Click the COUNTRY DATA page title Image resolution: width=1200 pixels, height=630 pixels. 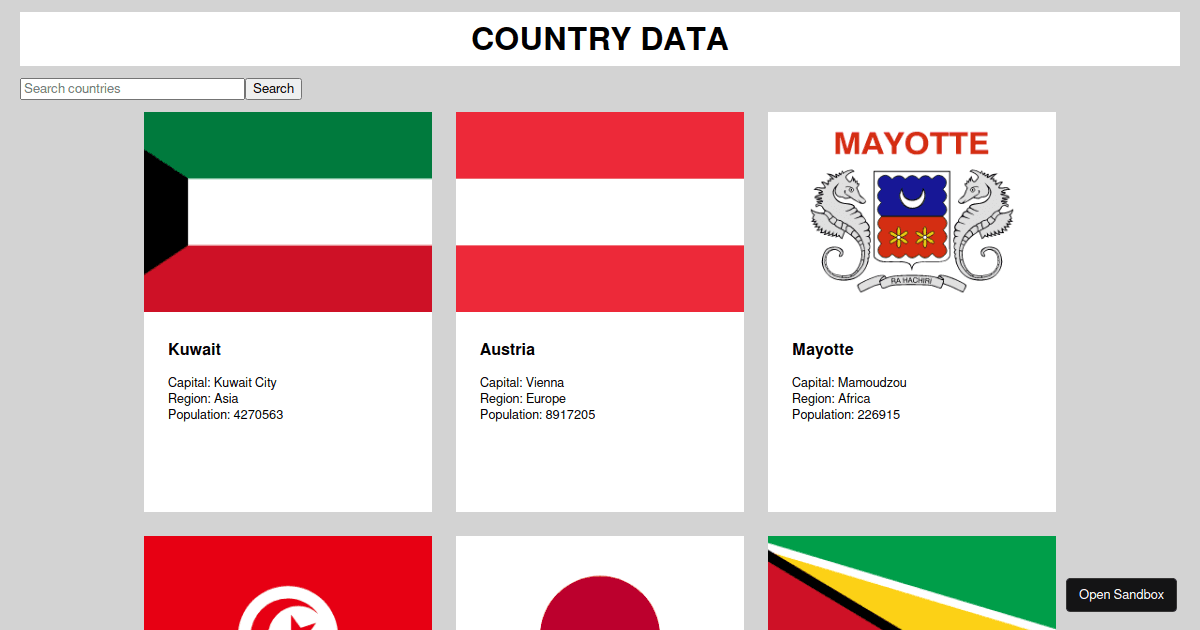(599, 39)
